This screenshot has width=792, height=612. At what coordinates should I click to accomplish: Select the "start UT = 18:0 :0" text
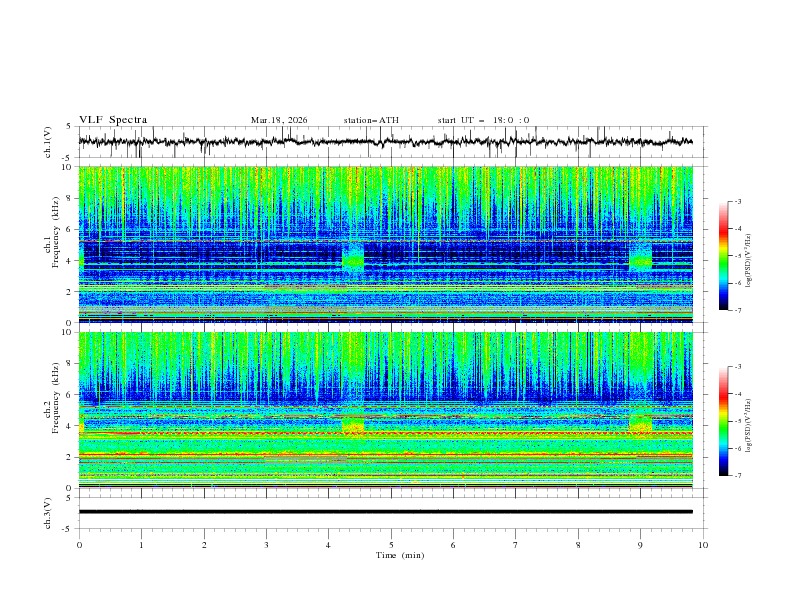483,120
